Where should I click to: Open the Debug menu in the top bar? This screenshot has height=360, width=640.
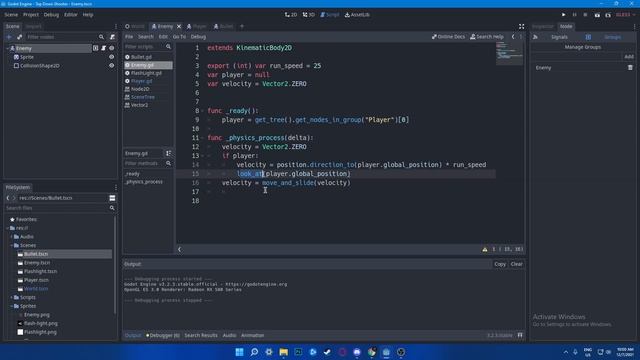click(x=51, y=15)
